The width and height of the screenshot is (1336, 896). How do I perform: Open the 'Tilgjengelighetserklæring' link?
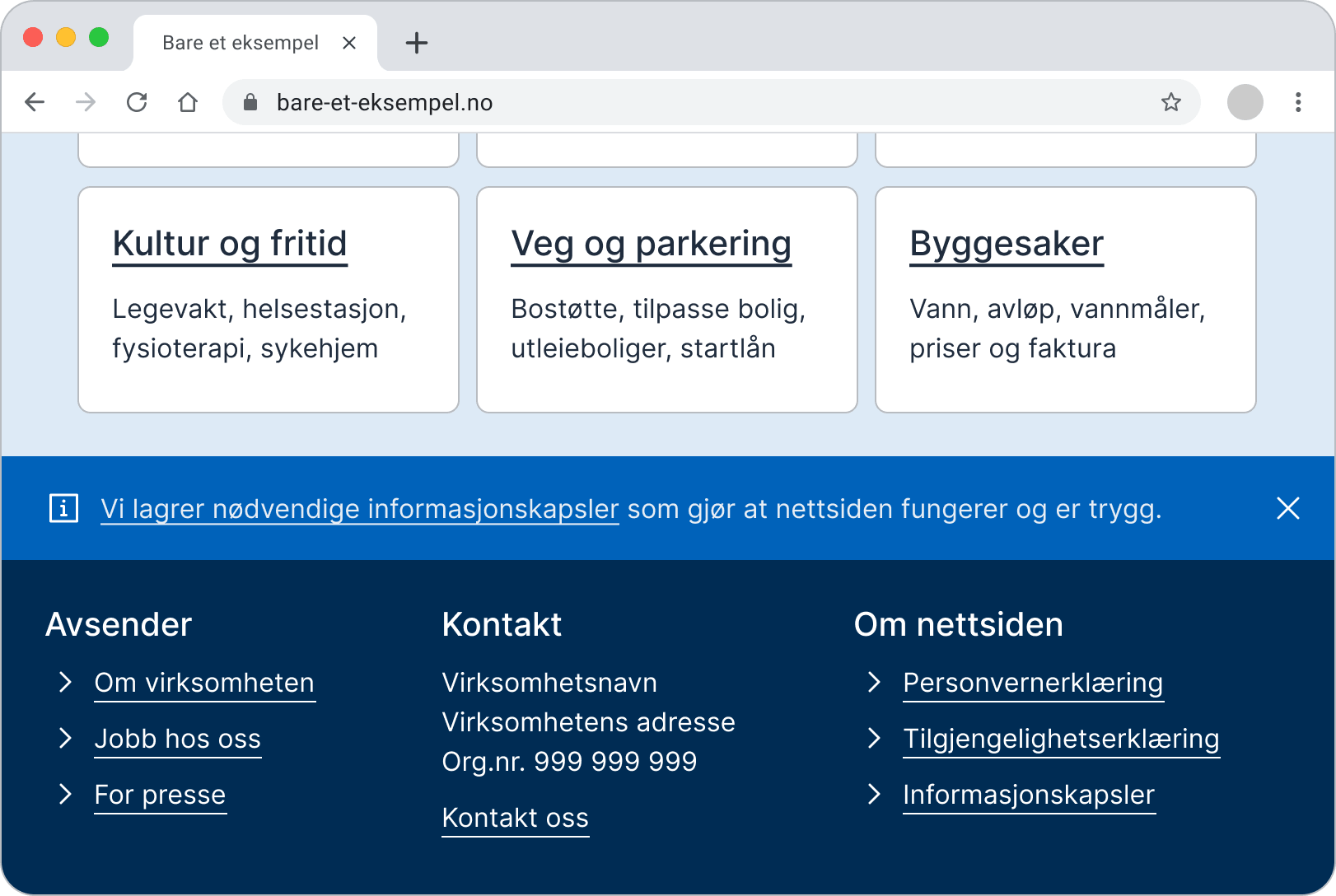pyautogui.click(x=1061, y=740)
